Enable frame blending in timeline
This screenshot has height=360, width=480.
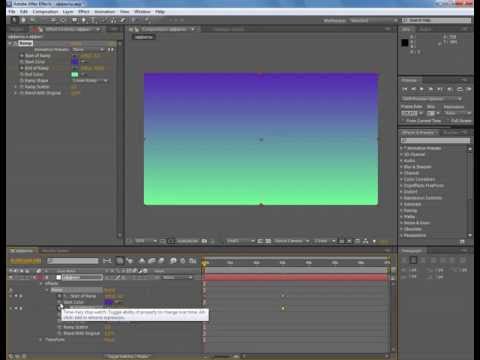coord(152,261)
